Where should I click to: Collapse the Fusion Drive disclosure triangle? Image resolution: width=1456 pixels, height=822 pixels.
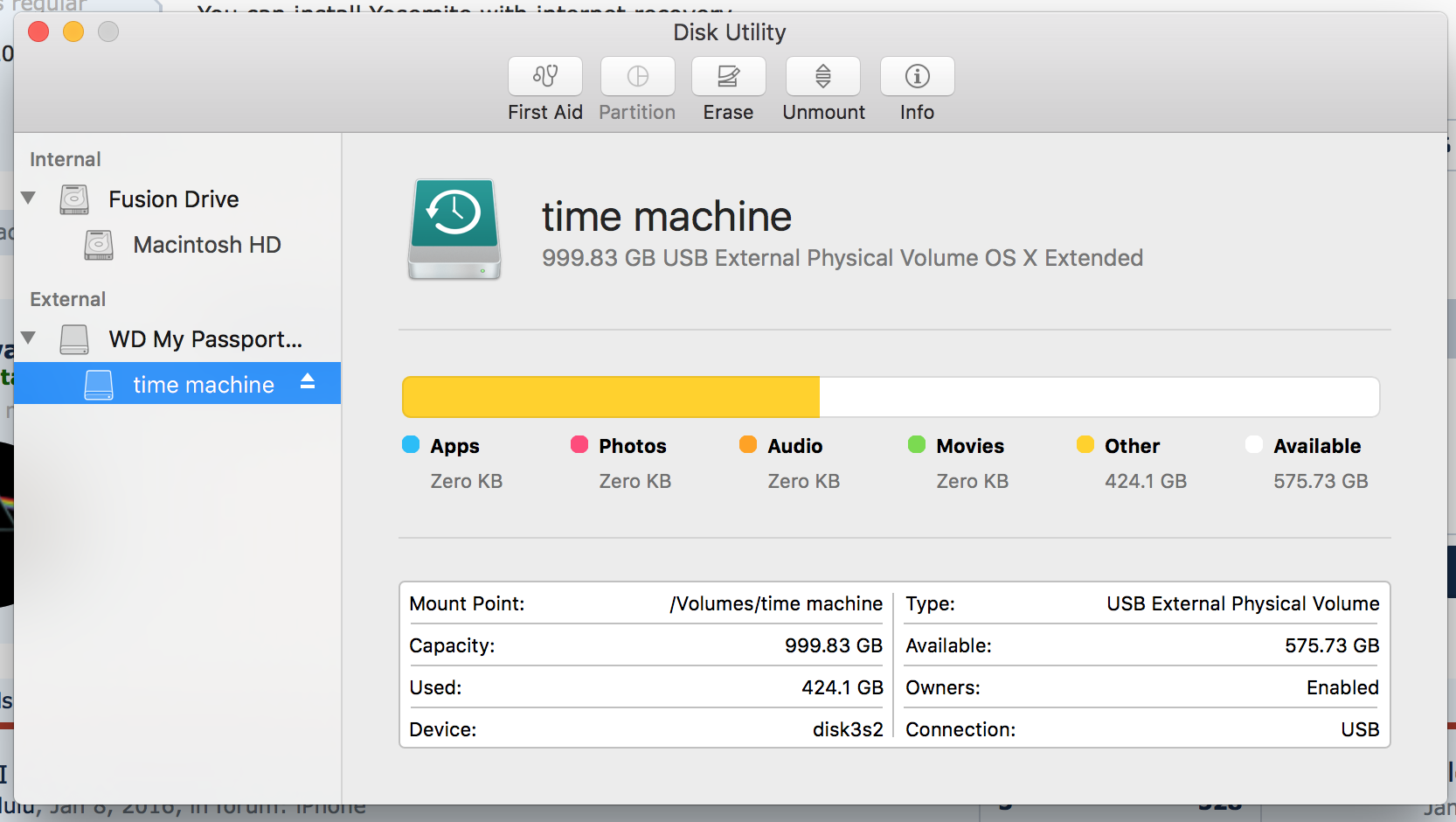click(x=29, y=199)
